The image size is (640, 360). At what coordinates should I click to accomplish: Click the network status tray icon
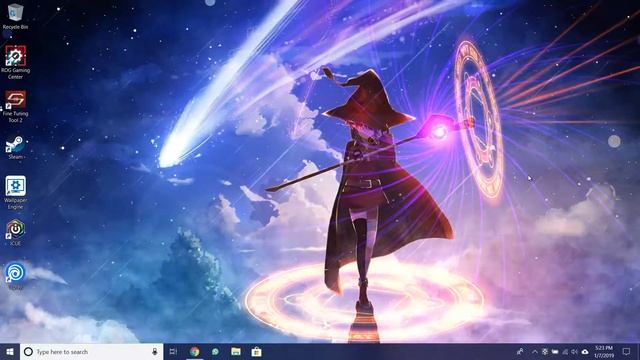tap(565, 351)
